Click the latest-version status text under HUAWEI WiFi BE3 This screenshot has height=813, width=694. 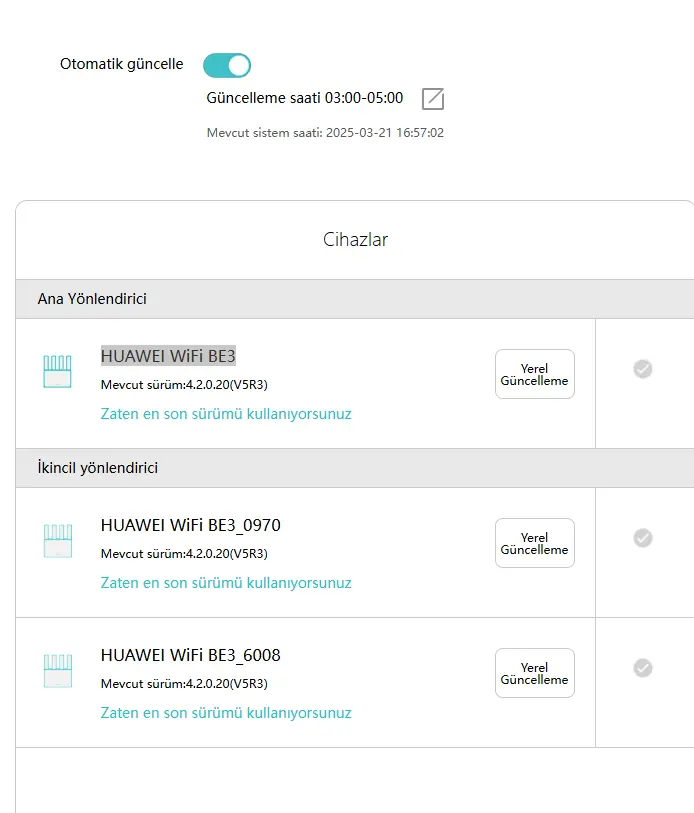click(x=226, y=414)
